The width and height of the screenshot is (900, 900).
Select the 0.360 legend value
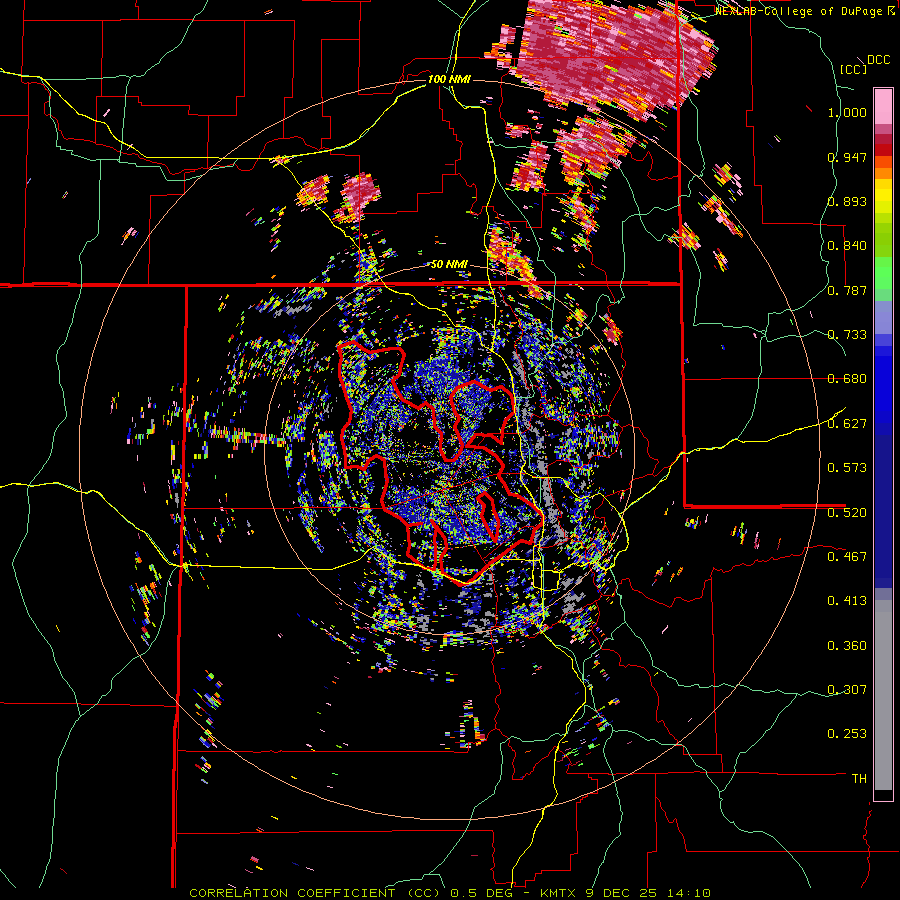point(847,646)
